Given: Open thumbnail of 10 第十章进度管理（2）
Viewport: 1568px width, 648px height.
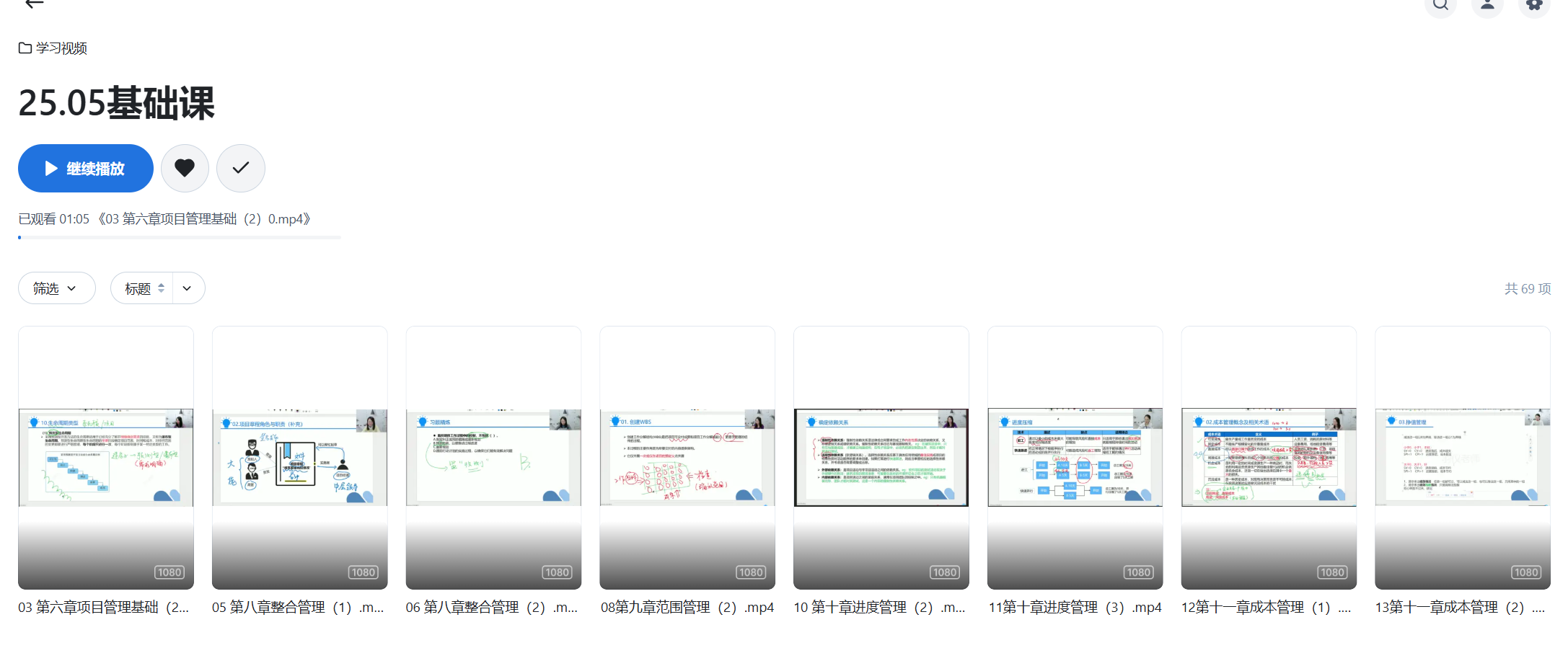Looking at the screenshot, I should click(881, 458).
